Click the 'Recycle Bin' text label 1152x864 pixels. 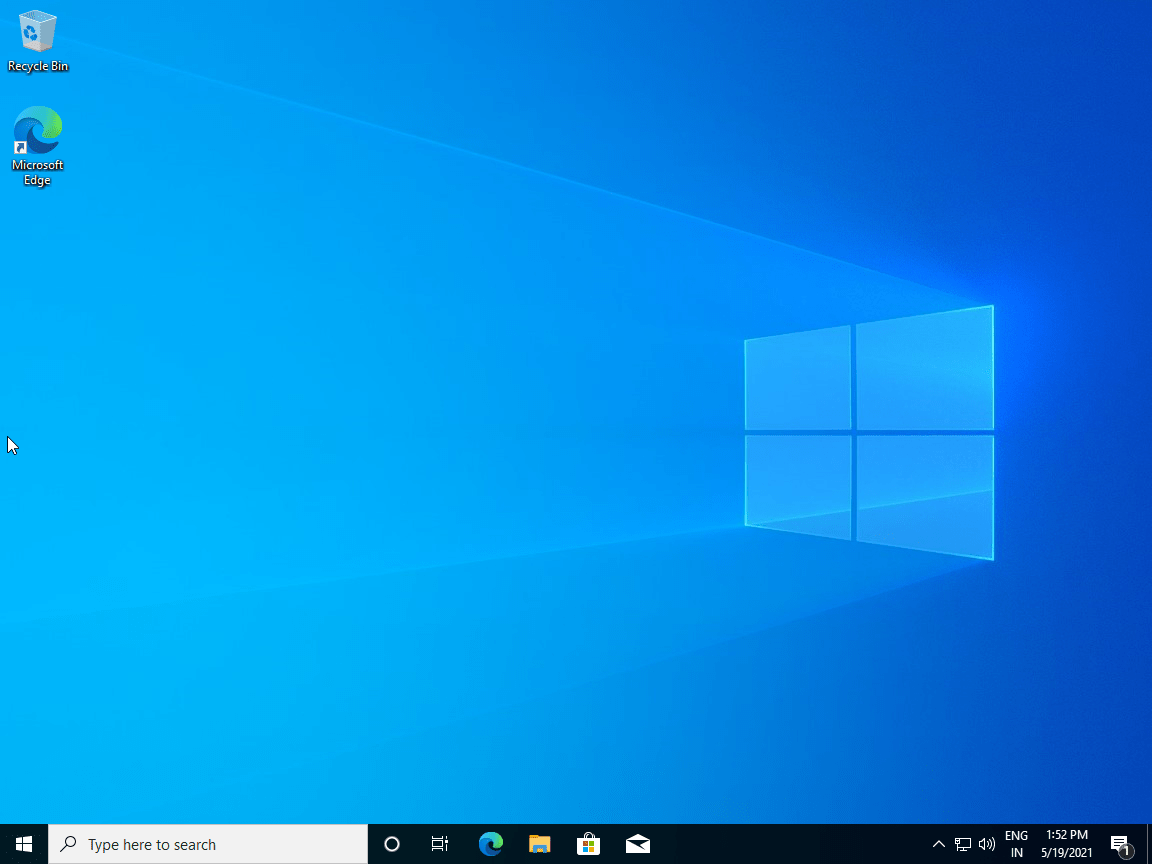pyautogui.click(x=37, y=66)
